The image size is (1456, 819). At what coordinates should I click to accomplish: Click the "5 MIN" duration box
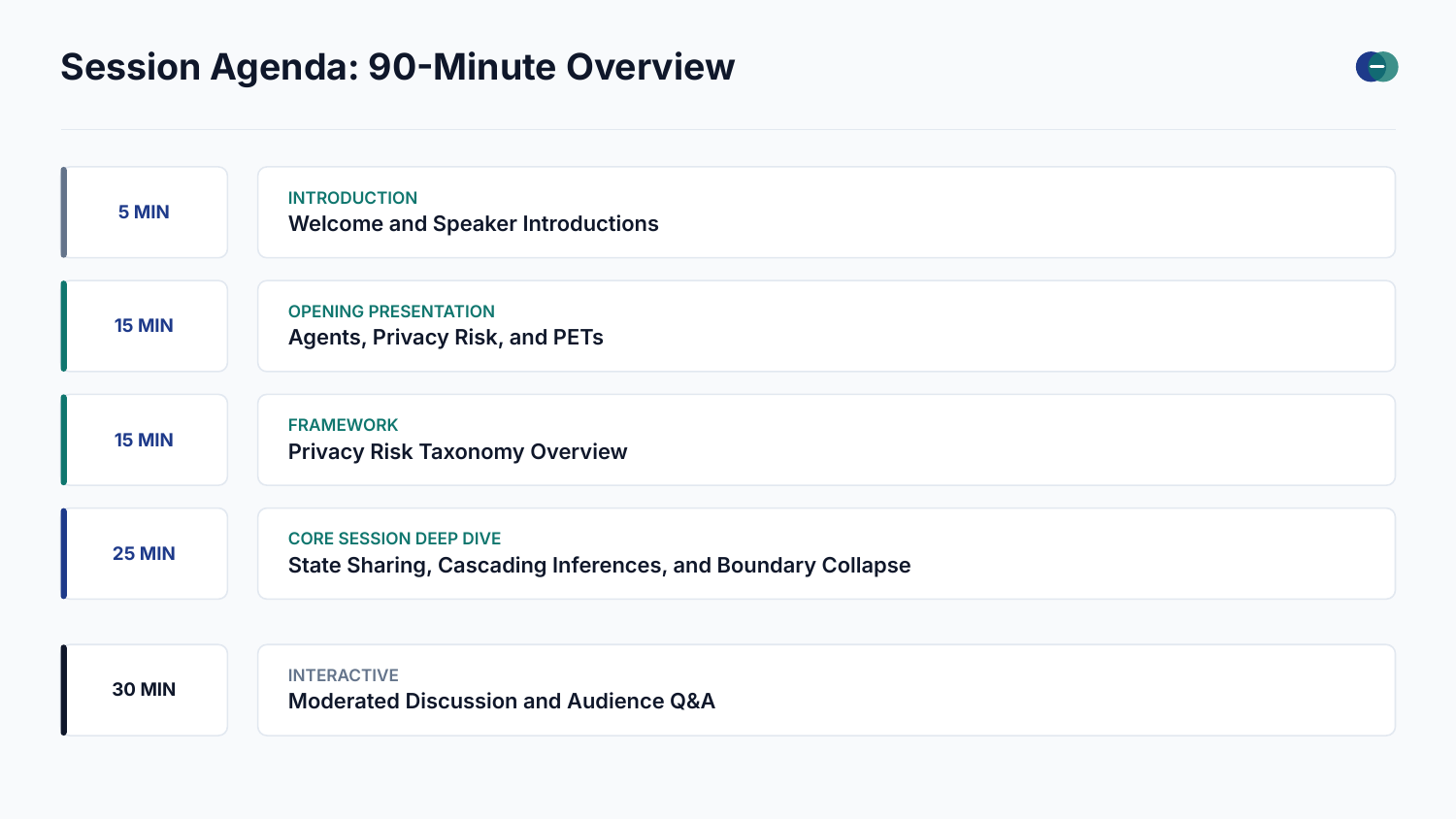click(x=145, y=213)
